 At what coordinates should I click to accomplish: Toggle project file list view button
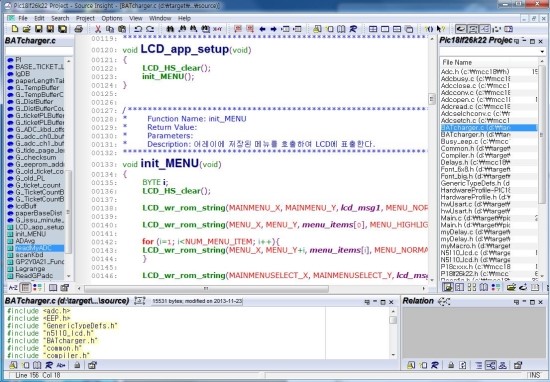[x=448, y=288]
